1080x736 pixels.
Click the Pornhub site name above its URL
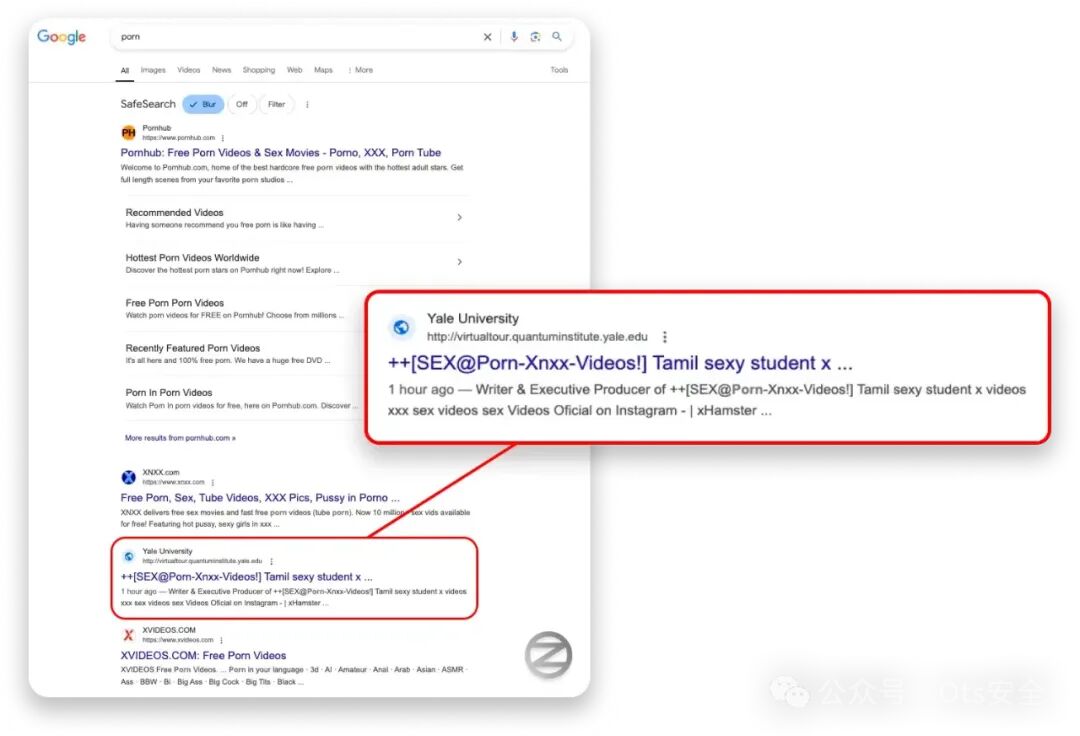tap(156, 128)
